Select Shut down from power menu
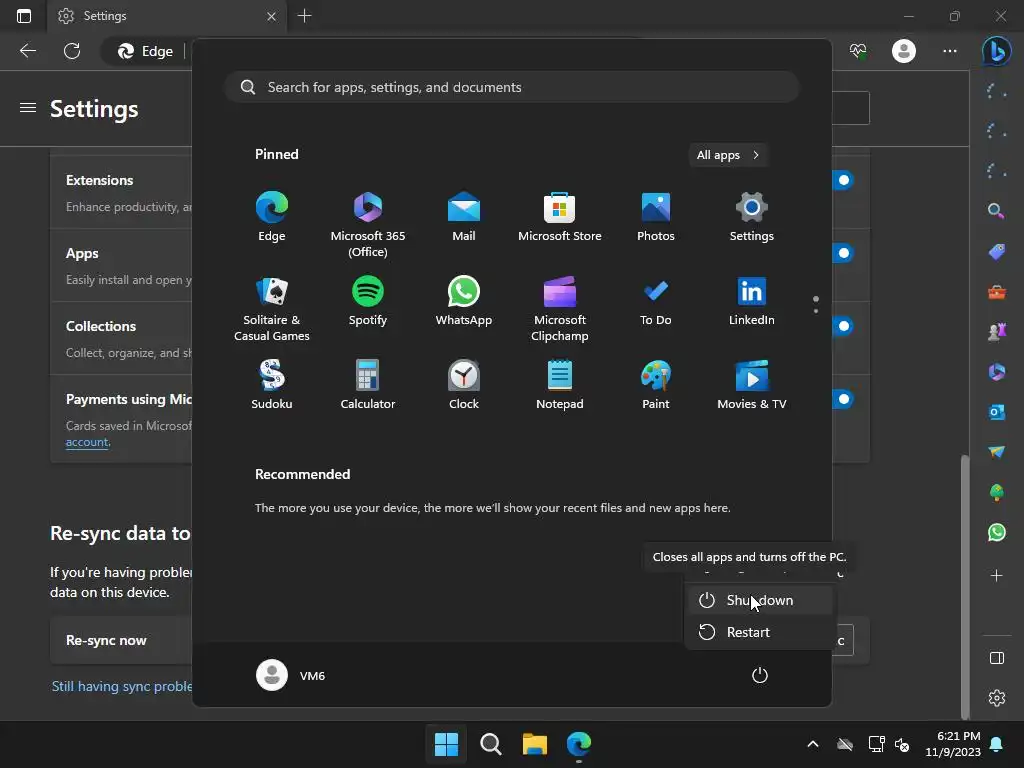The height and width of the screenshot is (768, 1024). [x=760, y=600]
